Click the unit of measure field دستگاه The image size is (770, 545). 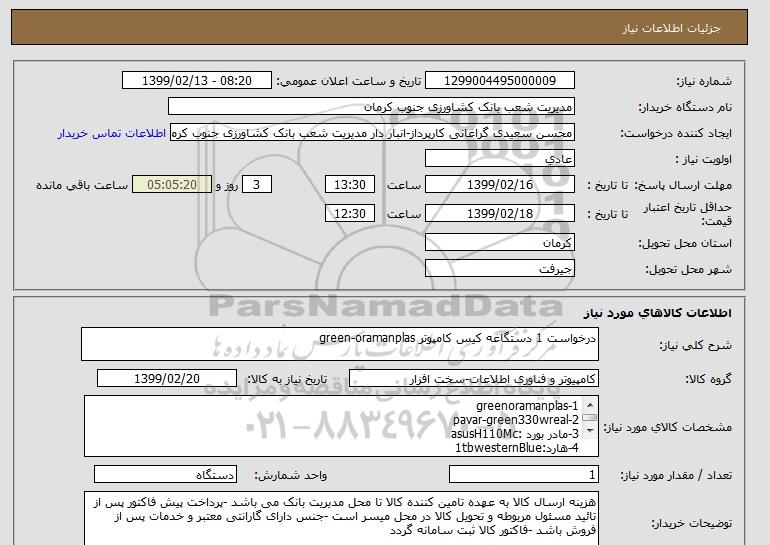(x=165, y=475)
